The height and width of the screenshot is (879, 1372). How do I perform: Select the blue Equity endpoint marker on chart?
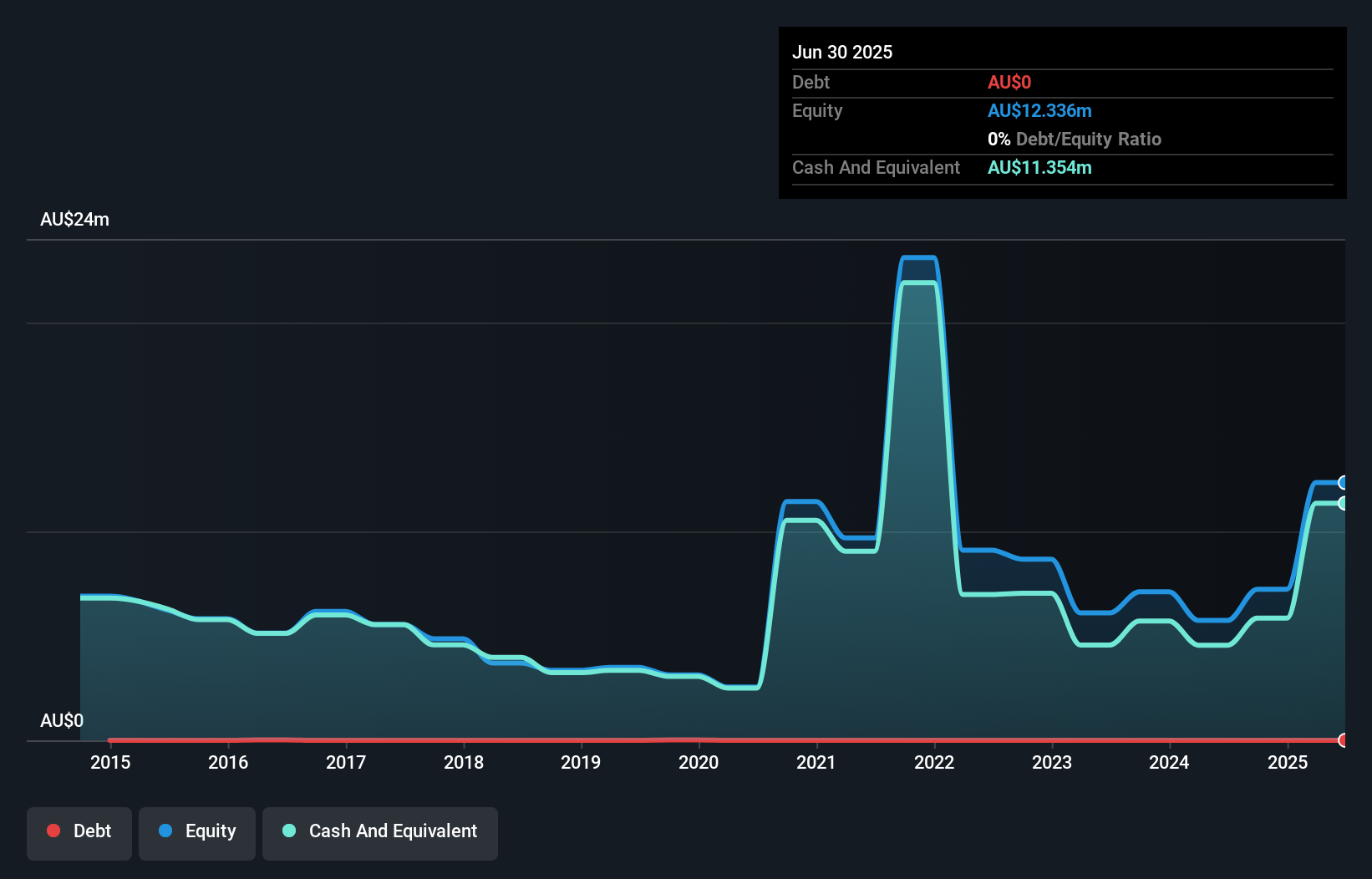coord(1344,482)
